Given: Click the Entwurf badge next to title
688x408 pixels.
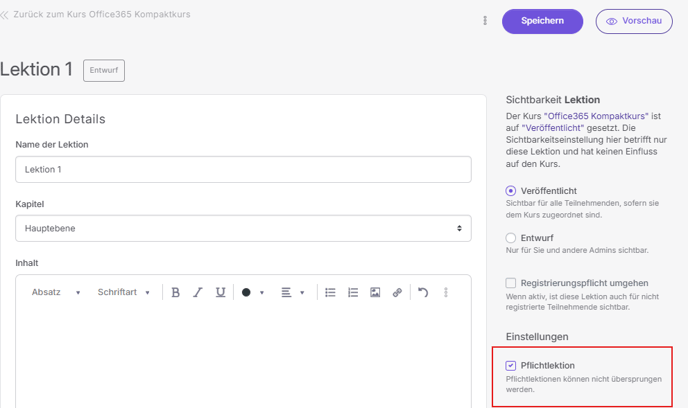Looking at the screenshot, I should pyautogui.click(x=104, y=70).
